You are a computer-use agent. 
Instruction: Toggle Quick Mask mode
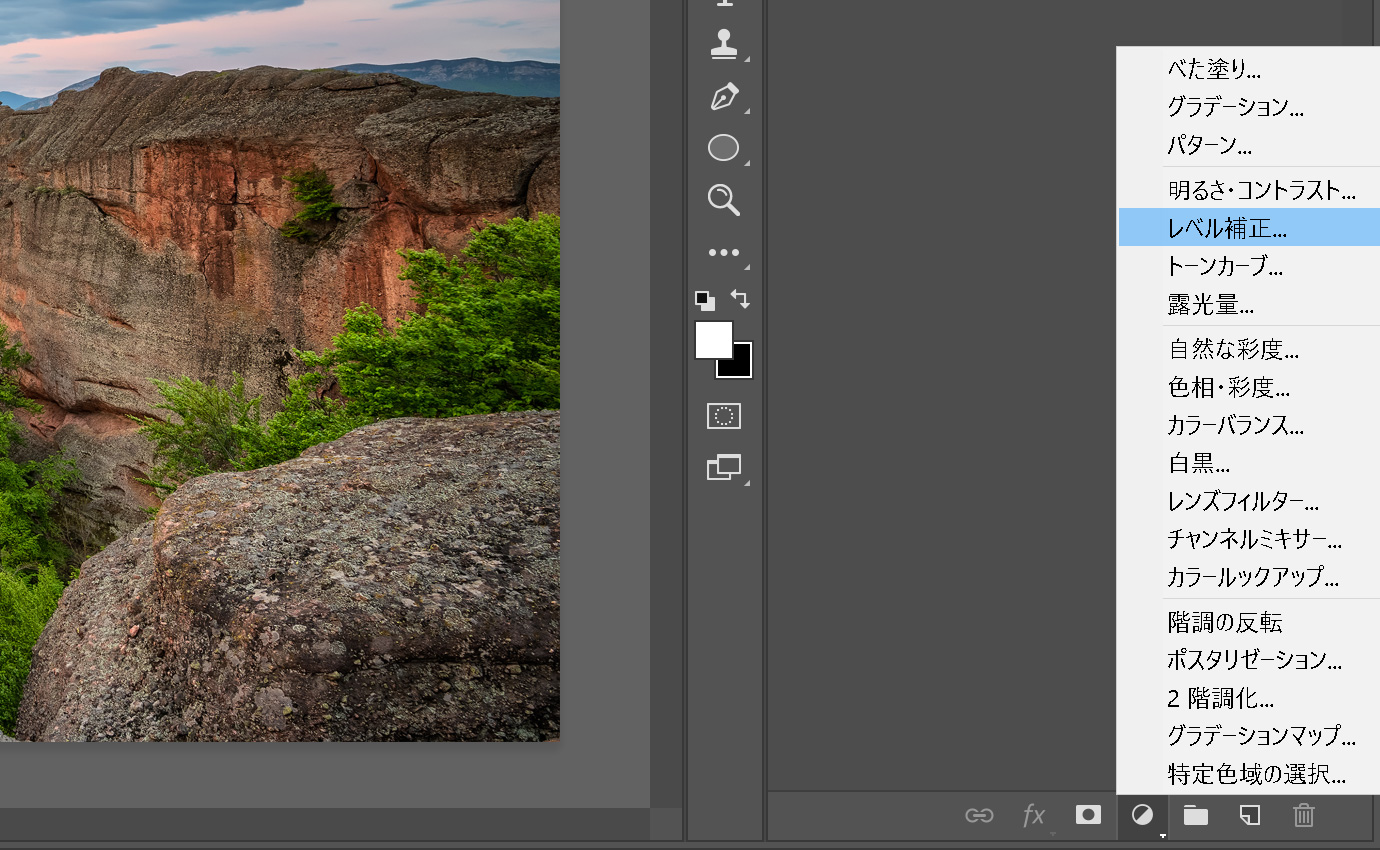723,416
